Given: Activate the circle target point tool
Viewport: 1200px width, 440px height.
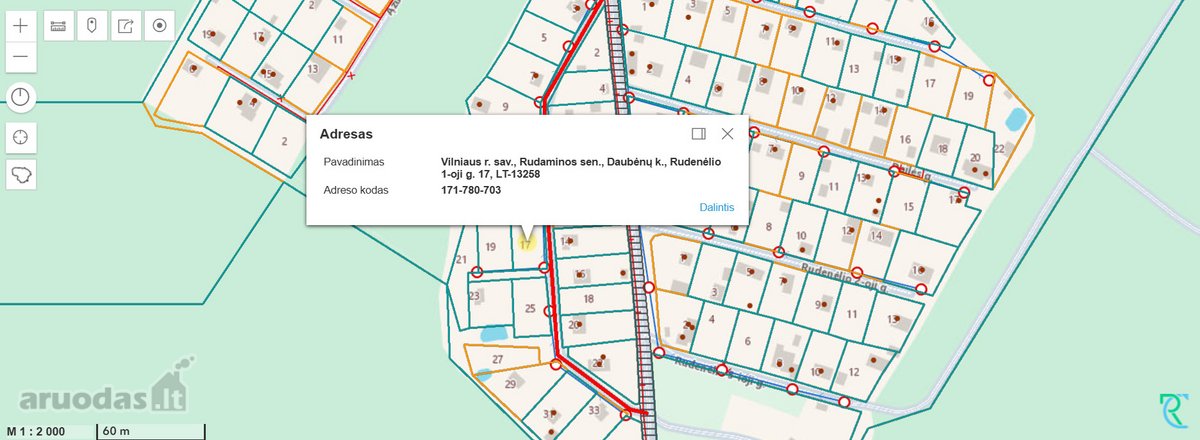Looking at the screenshot, I should (159, 26).
